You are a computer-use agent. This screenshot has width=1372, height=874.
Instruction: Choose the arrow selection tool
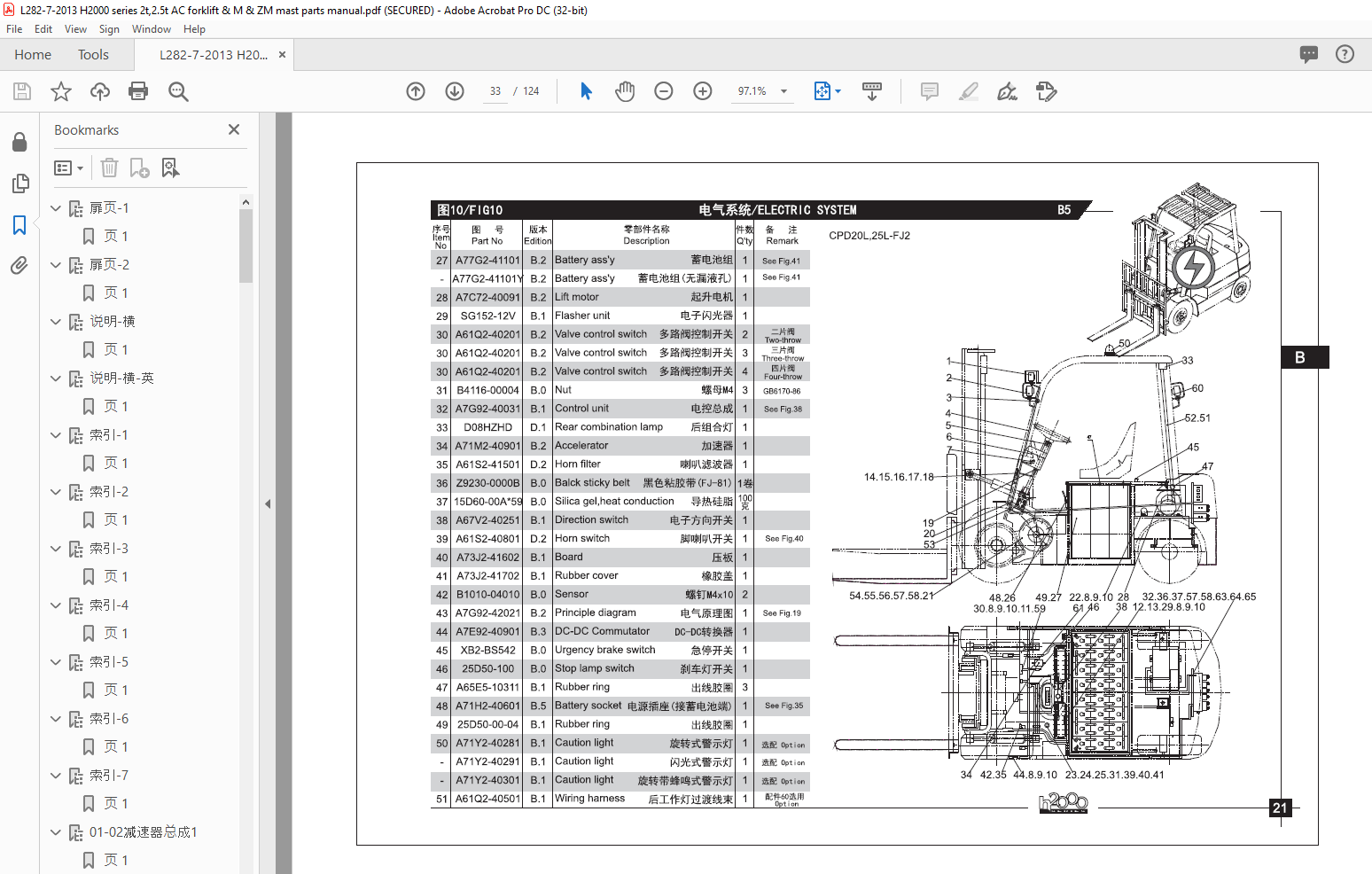pos(586,90)
